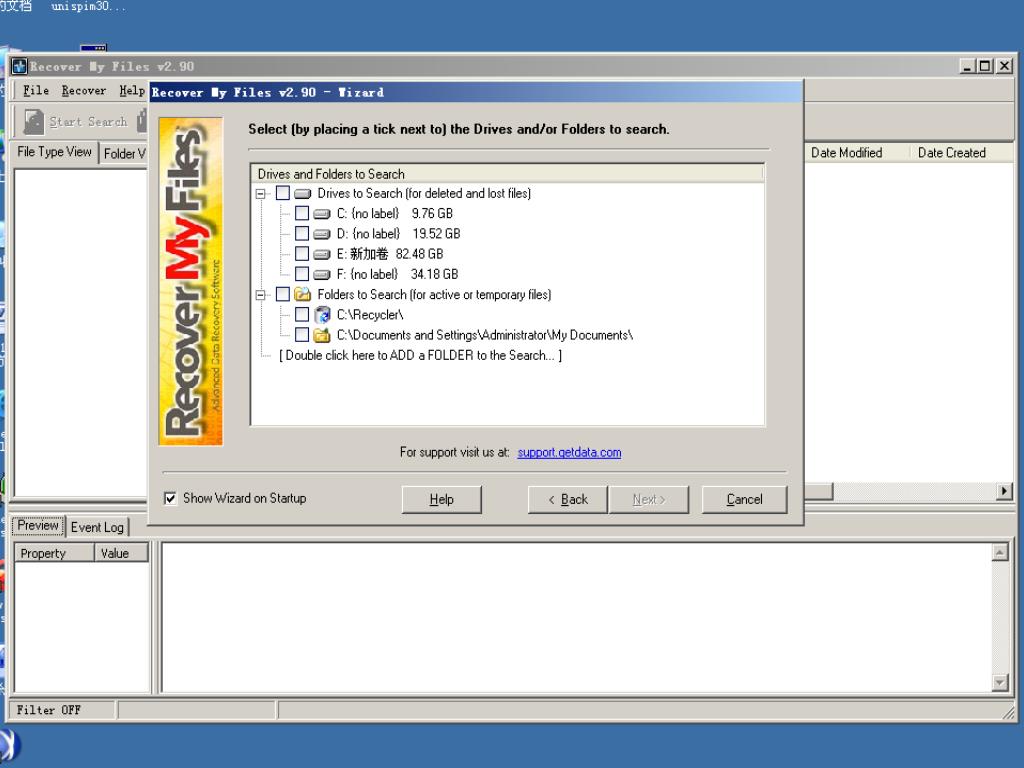The width and height of the screenshot is (1024, 768).
Task: Click the C: drive icon
Action: pyautogui.click(x=322, y=214)
